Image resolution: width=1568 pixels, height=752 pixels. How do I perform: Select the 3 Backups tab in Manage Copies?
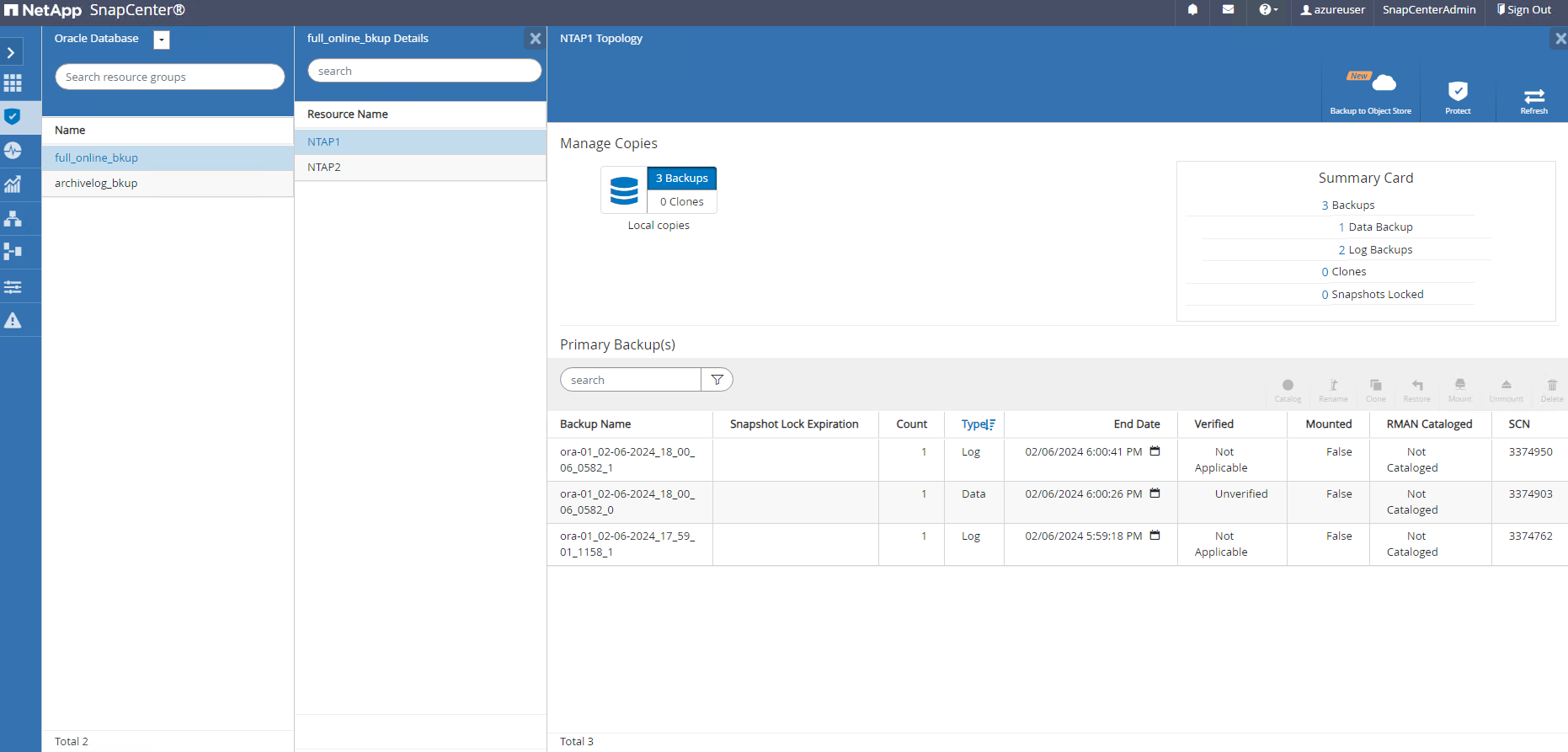click(681, 179)
